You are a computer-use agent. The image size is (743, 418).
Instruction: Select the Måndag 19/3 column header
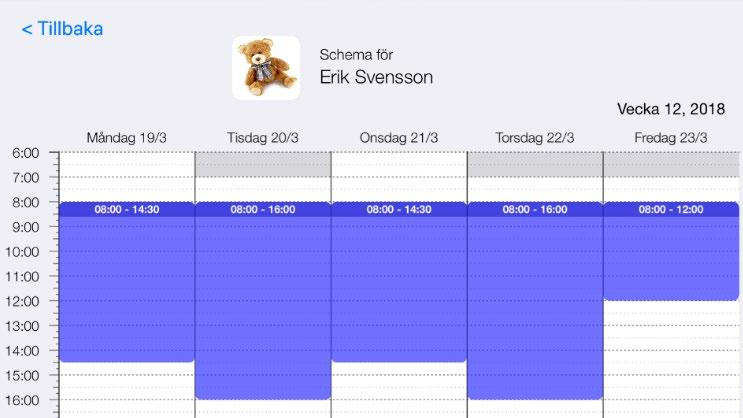coord(127,138)
